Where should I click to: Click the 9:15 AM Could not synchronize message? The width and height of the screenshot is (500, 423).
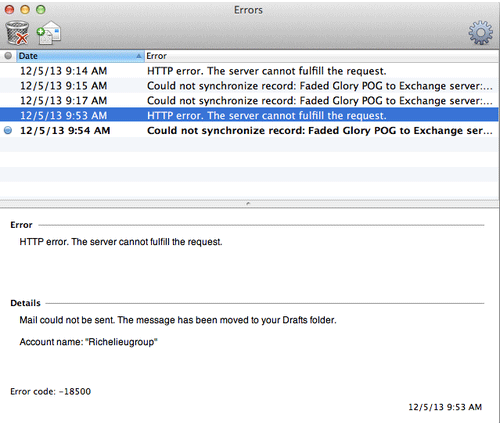[320, 86]
